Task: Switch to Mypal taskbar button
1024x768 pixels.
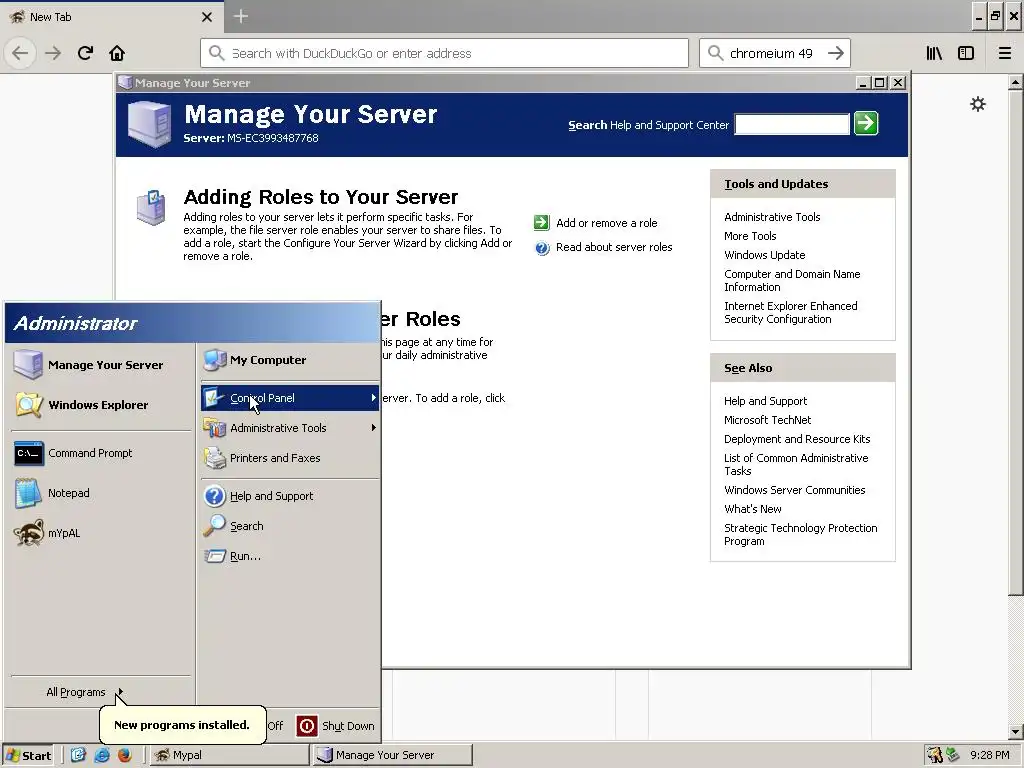Action: tap(229, 755)
